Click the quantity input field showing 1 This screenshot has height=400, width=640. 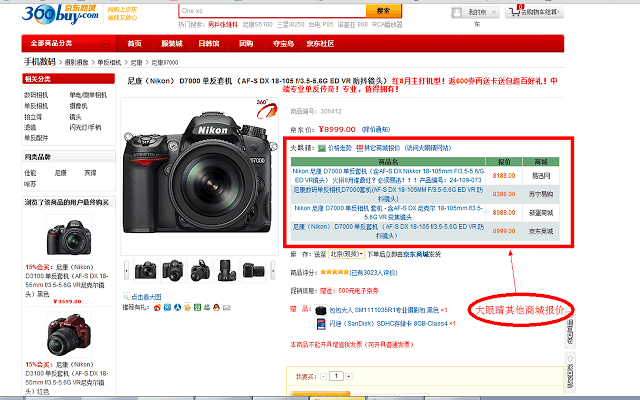coord(336,376)
